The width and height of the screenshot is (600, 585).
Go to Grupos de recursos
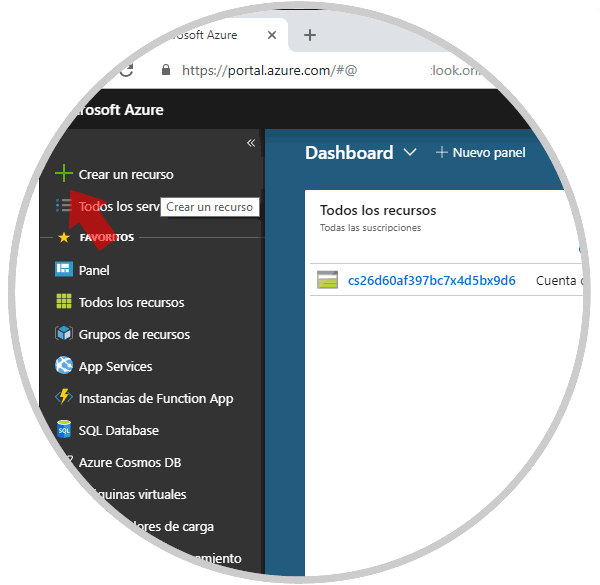134,335
